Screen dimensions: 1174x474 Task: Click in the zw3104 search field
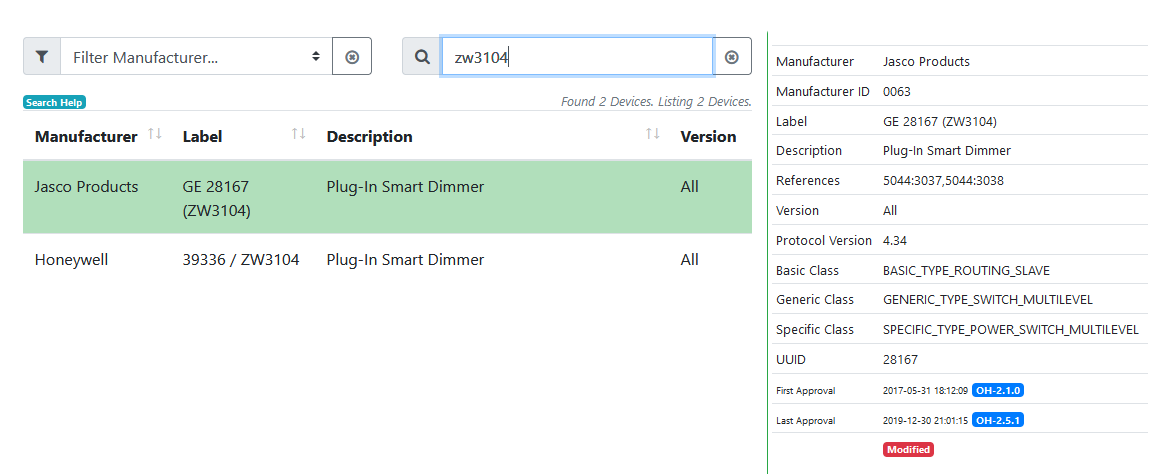(x=578, y=57)
